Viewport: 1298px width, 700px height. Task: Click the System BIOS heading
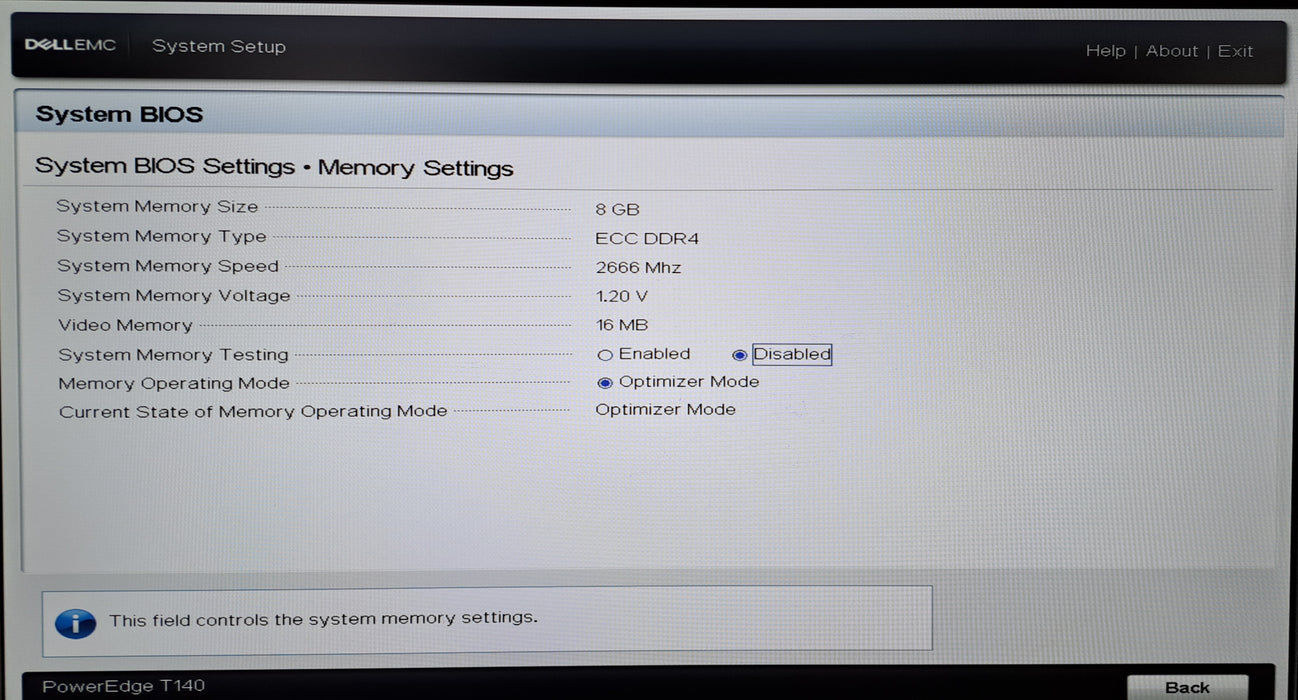[x=119, y=114]
